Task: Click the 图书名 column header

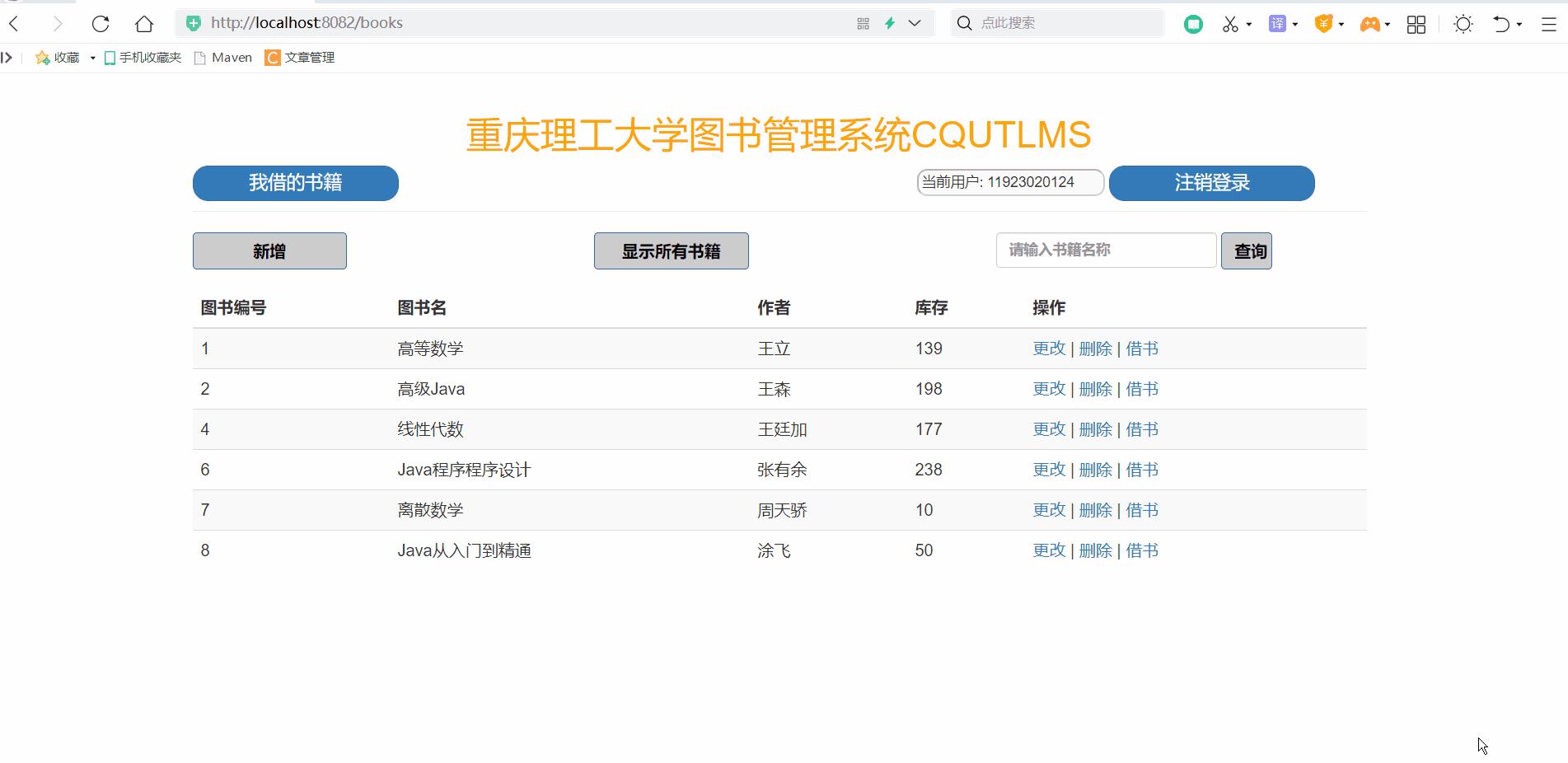Action: click(422, 308)
